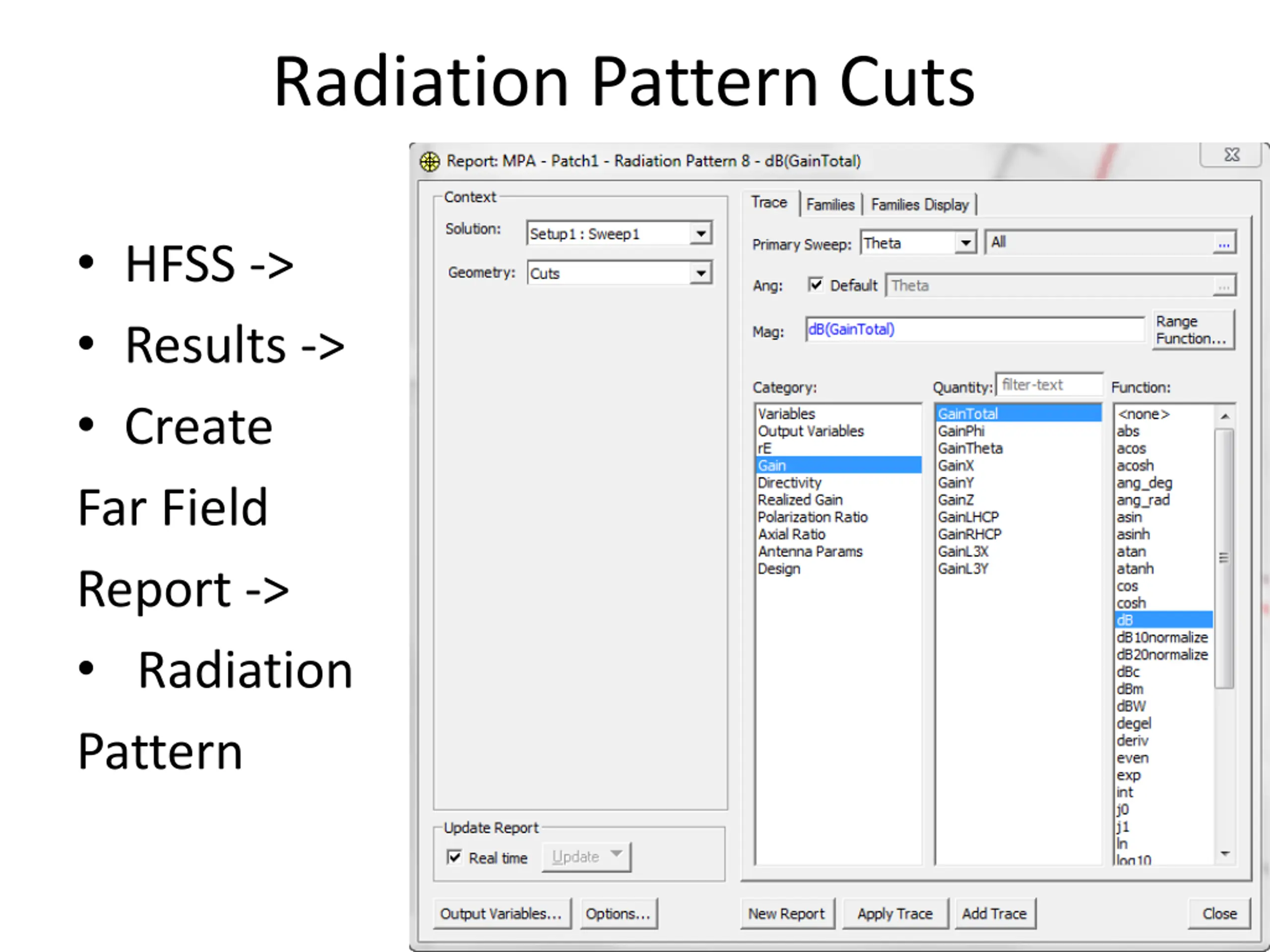Click ellipsis button beside Ang Theta field

click(x=1223, y=286)
